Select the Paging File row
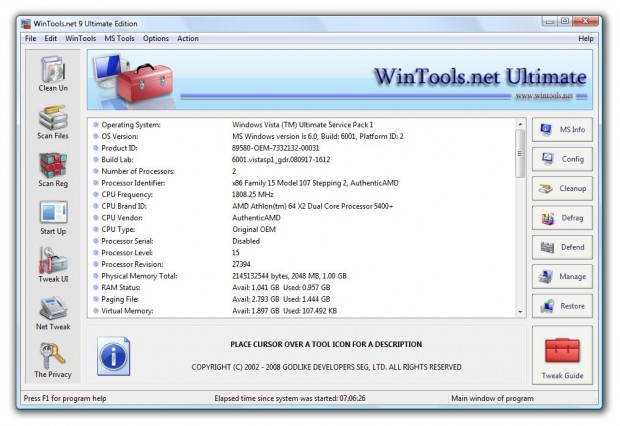620x426 pixels. tap(301, 299)
